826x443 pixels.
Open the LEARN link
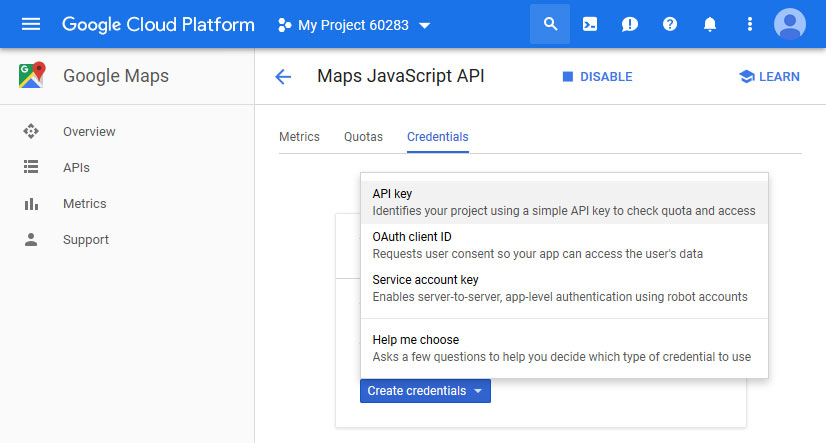tap(769, 77)
